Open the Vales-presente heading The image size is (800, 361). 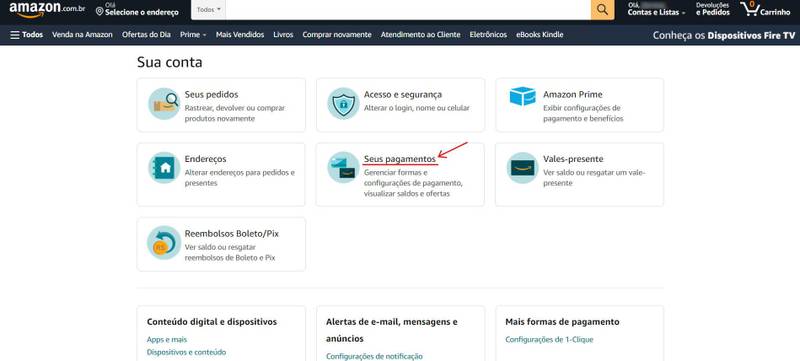(x=573, y=159)
